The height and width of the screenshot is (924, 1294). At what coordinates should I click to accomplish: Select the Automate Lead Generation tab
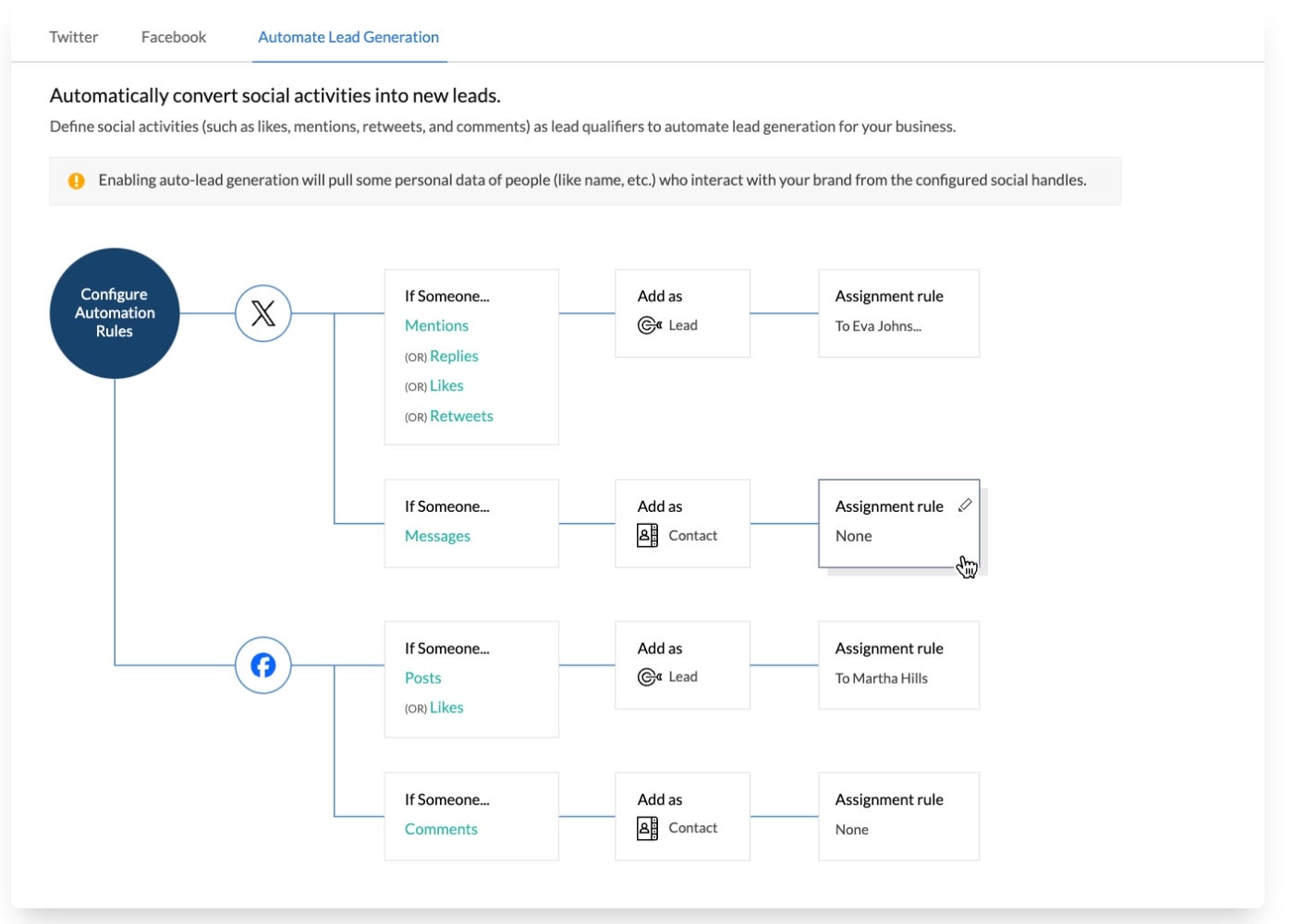(348, 37)
